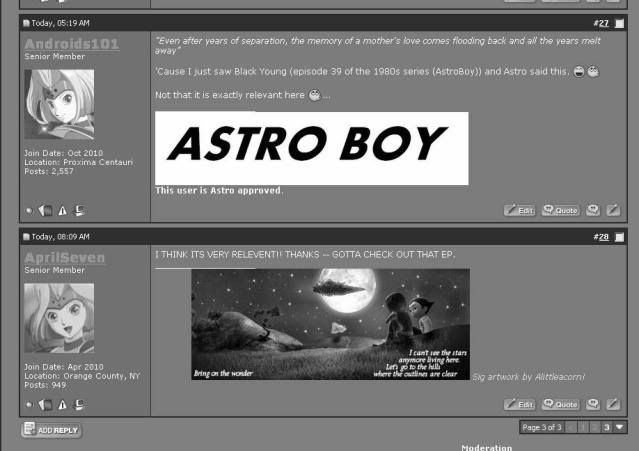Click the 'Moderation' heading at bottom
Screen dimensions: 639x451
point(487,447)
